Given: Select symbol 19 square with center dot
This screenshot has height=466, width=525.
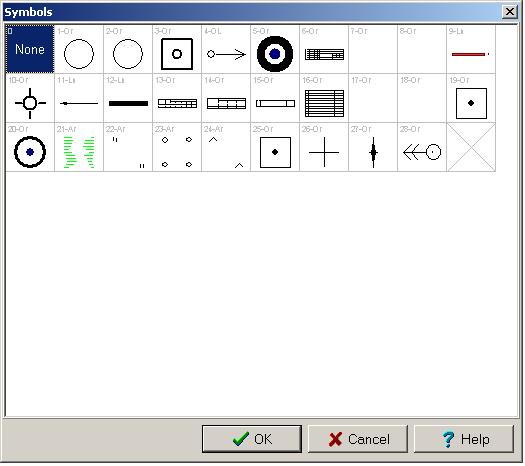Looking at the screenshot, I should 471,98.
